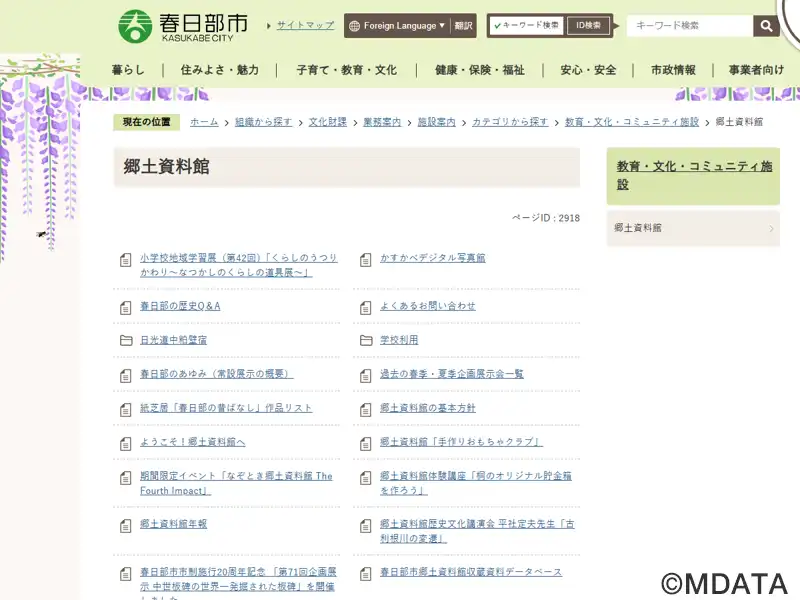
Task: Select the キーワード検索 search mode
Action: pos(526,26)
